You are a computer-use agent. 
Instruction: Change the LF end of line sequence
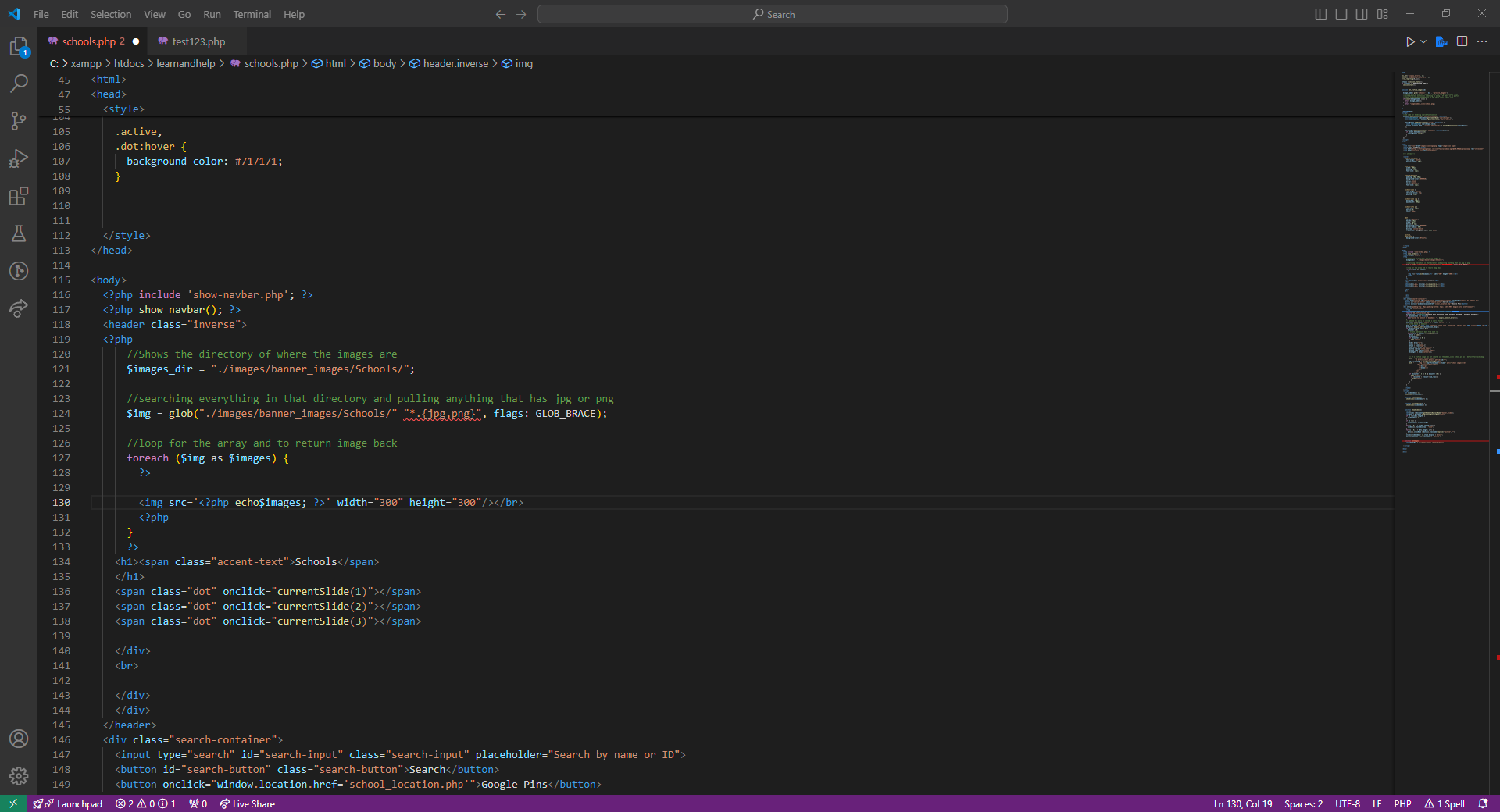1377,803
